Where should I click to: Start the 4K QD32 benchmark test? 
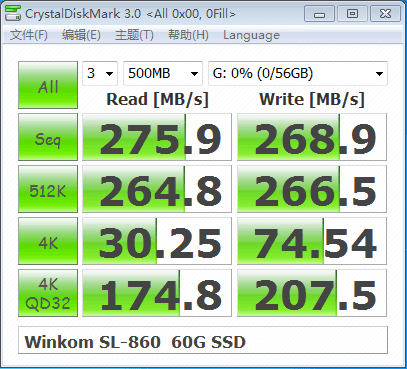pyautogui.click(x=48, y=293)
